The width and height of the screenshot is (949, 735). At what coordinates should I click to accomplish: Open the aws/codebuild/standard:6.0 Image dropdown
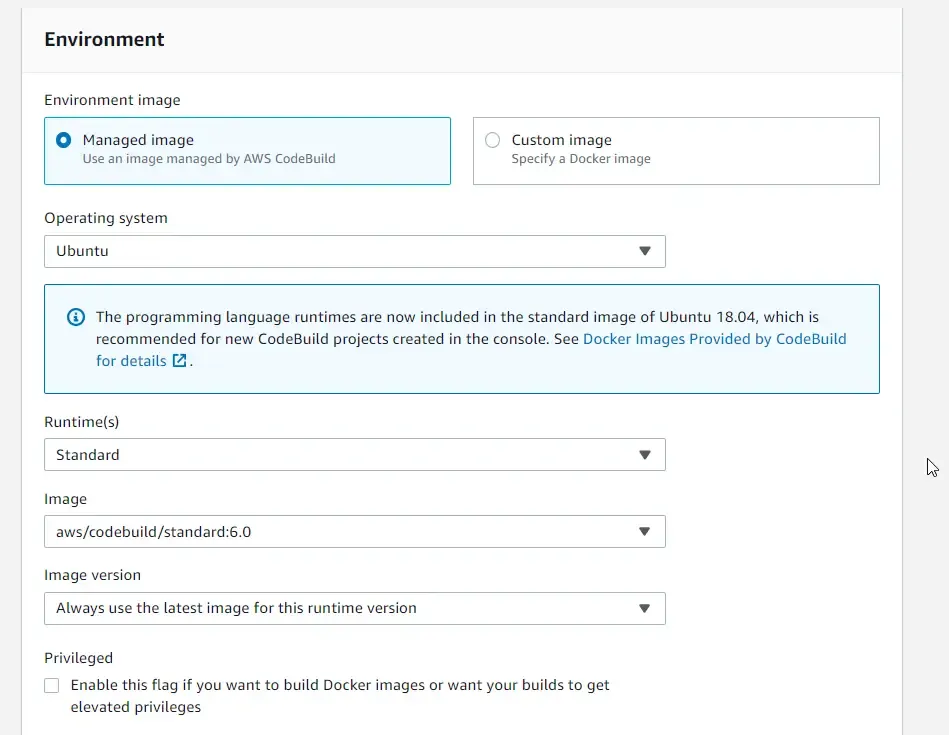click(x=355, y=531)
